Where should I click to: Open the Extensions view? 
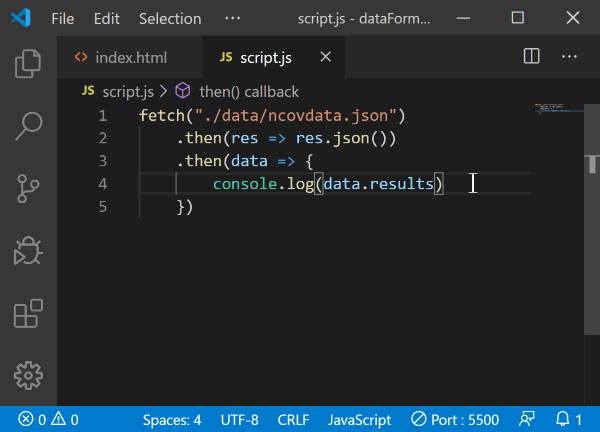28,313
